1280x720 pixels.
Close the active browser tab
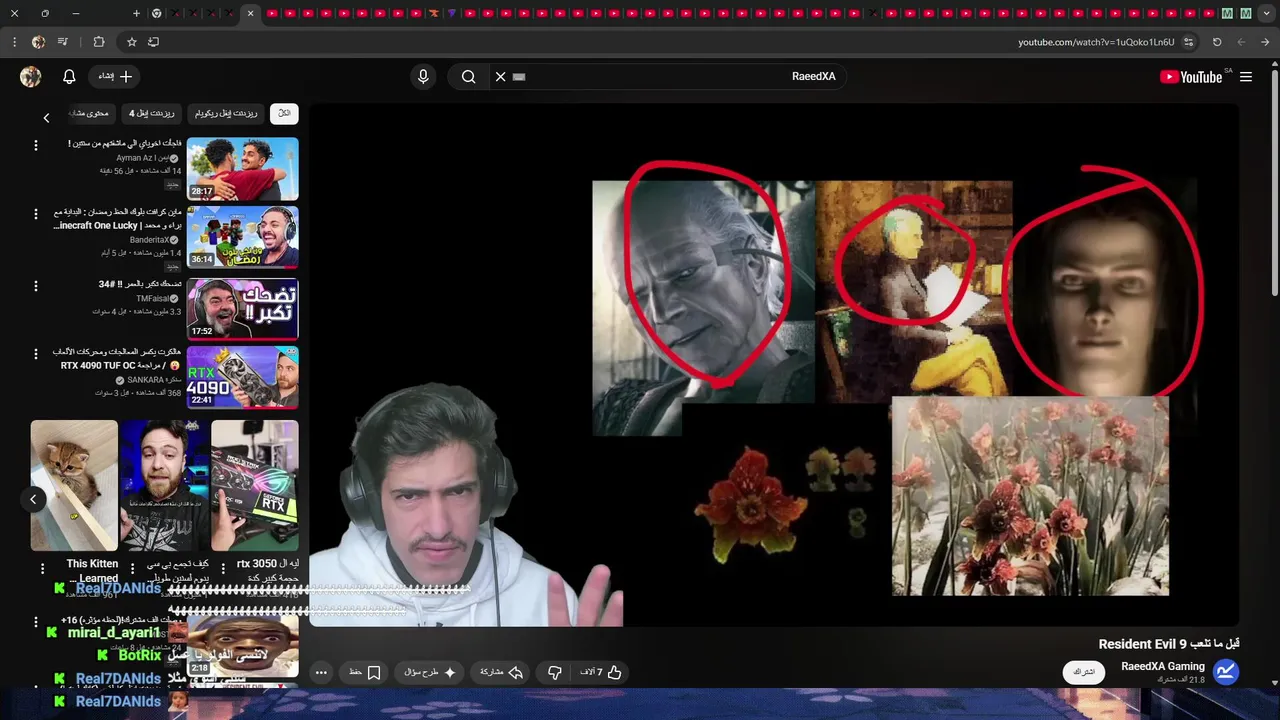point(250,13)
